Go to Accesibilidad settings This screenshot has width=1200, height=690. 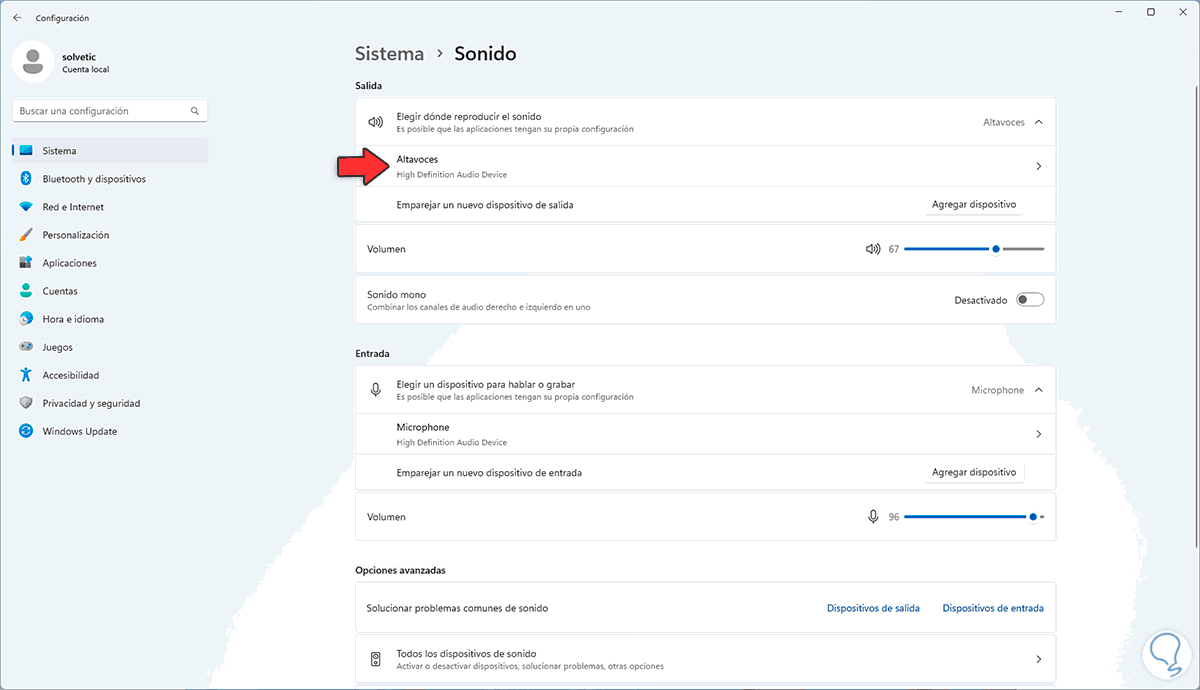point(70,375)
